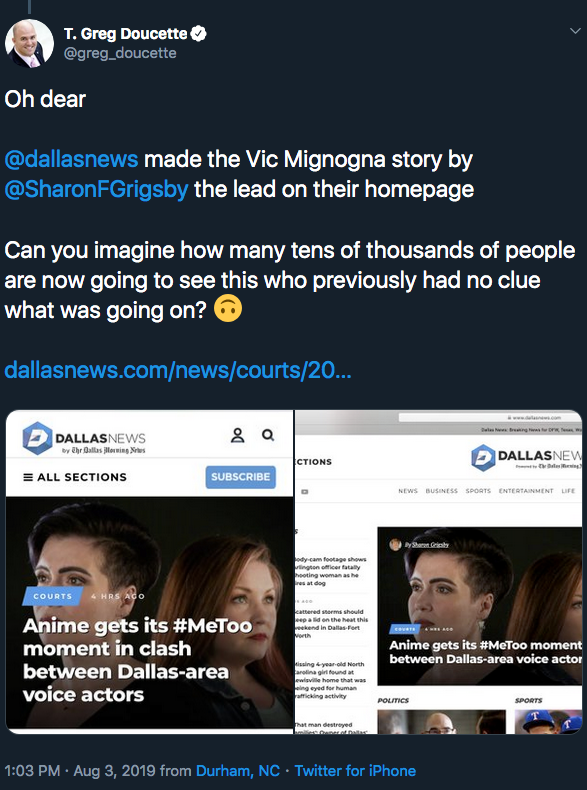Click the Twitter for iPhone source link
The height and width of the screenshot is (790, 587).
[355, 771]
